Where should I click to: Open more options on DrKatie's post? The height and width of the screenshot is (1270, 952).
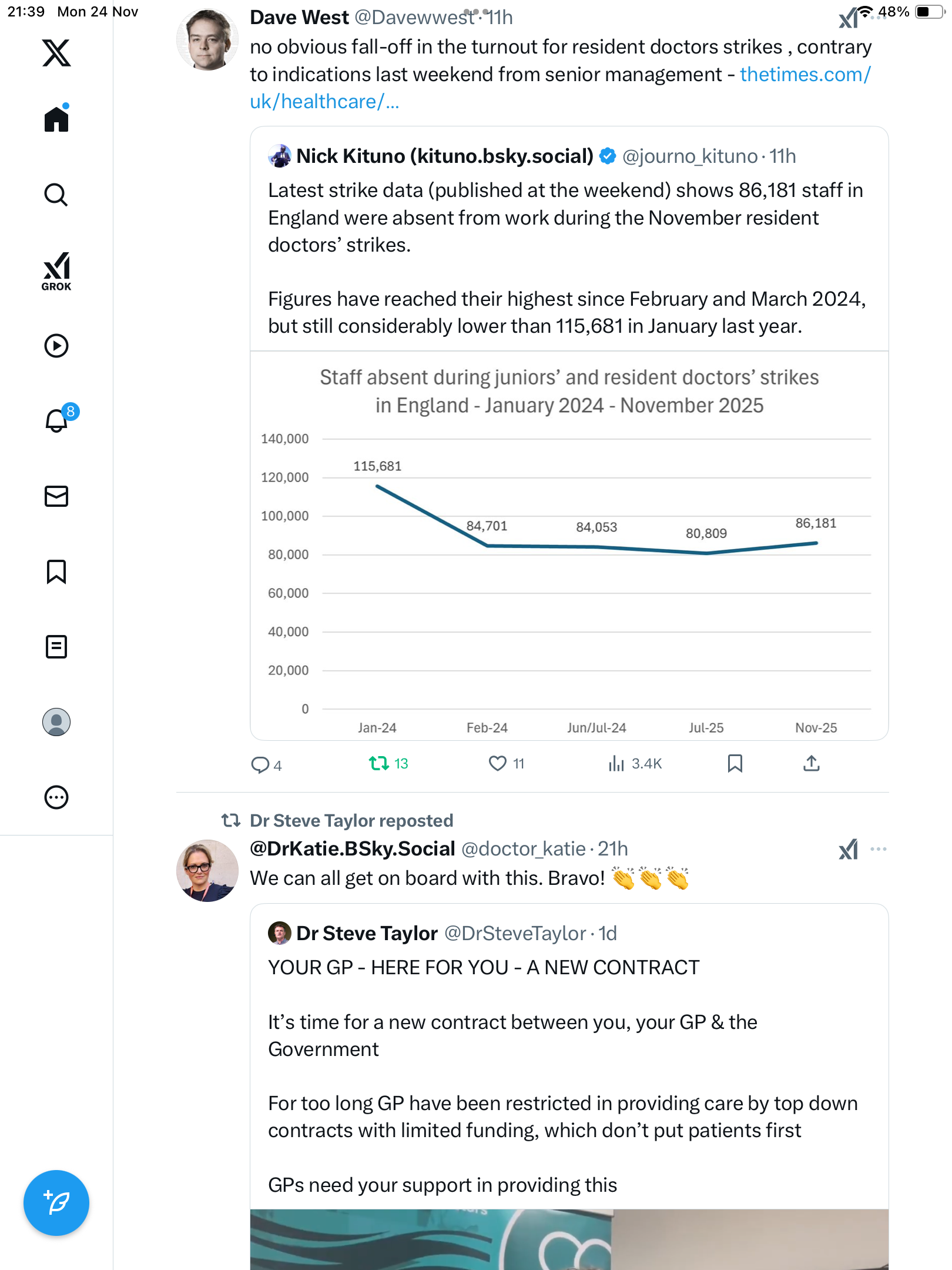click(878, 849)
